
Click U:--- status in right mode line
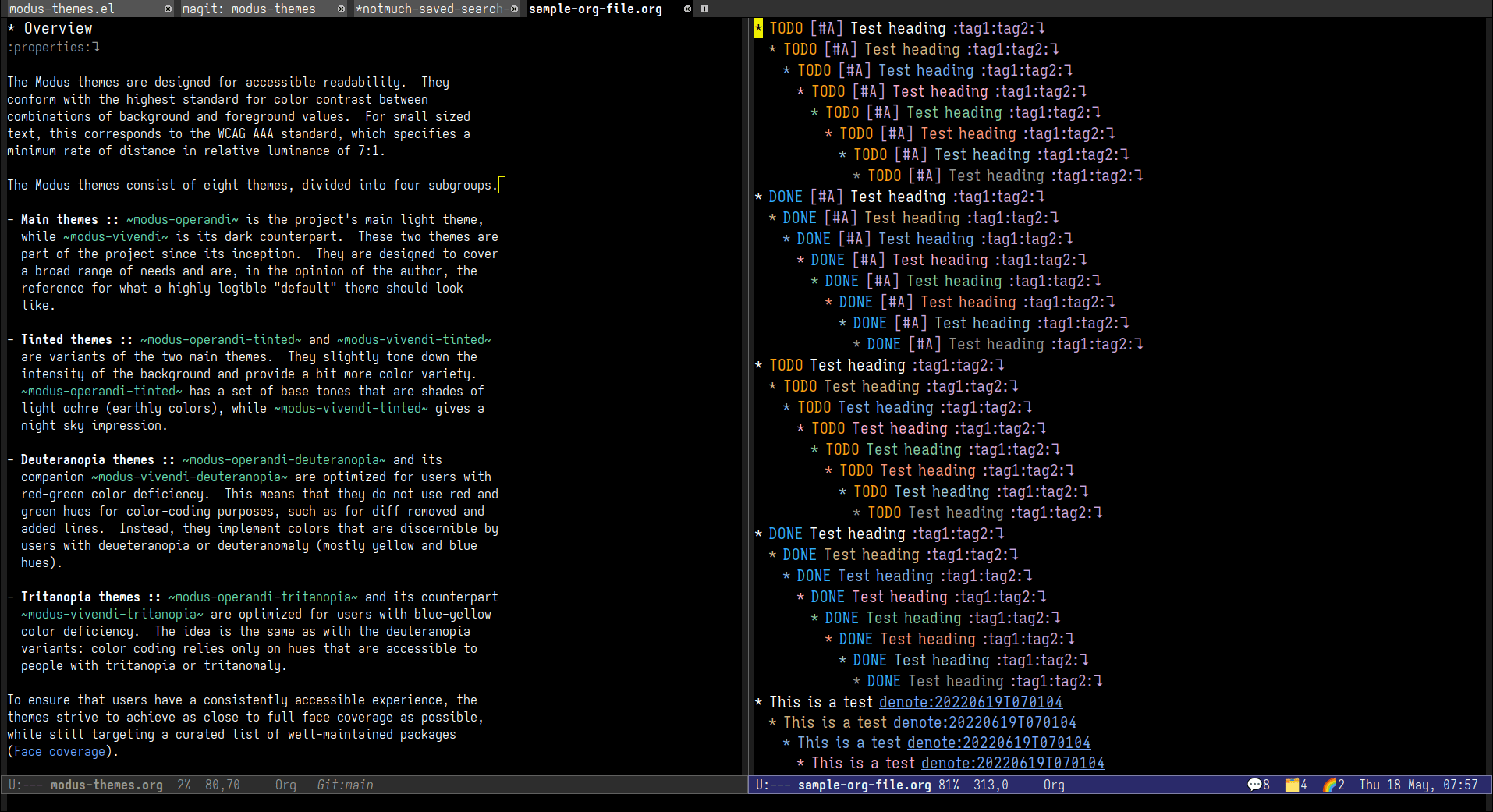[x=773, y=785]
